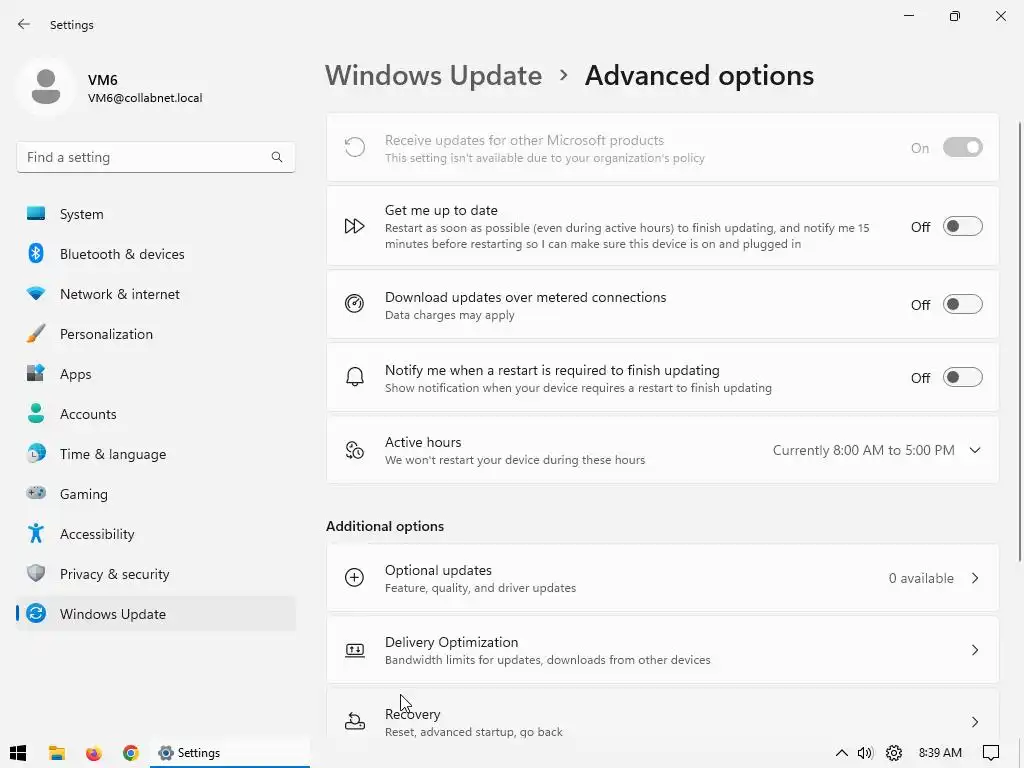Enable Notify me when restart is required
This screenshot has width=1024, height=768.
coord(963,377)
